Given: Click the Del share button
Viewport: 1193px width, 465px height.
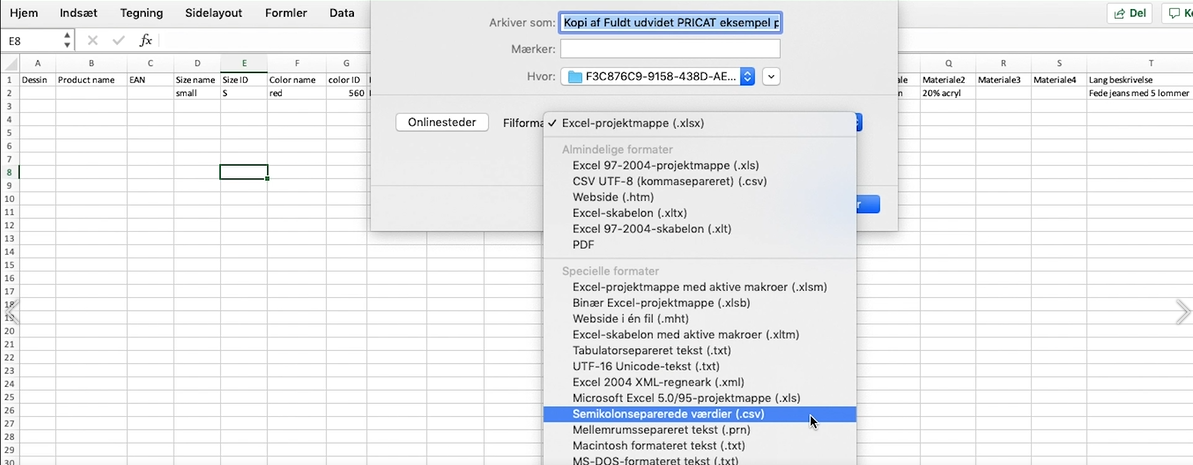Looking at the screenshot, I should [1128, 13].
